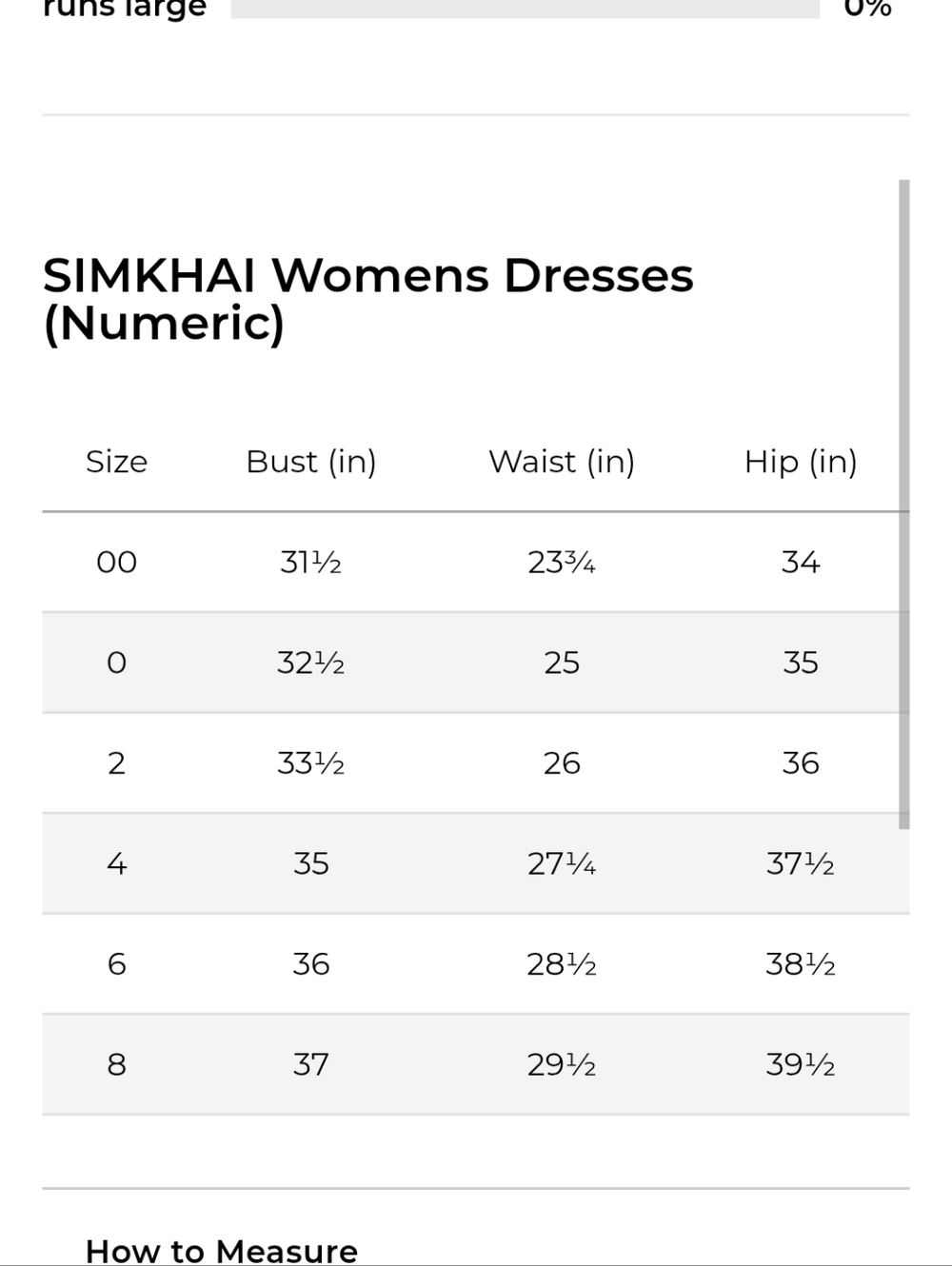Image resolution: width=952 pixels, height=1266 pixels.
Task: Click the 29½ waist value for size 8
Action: 562,1064
